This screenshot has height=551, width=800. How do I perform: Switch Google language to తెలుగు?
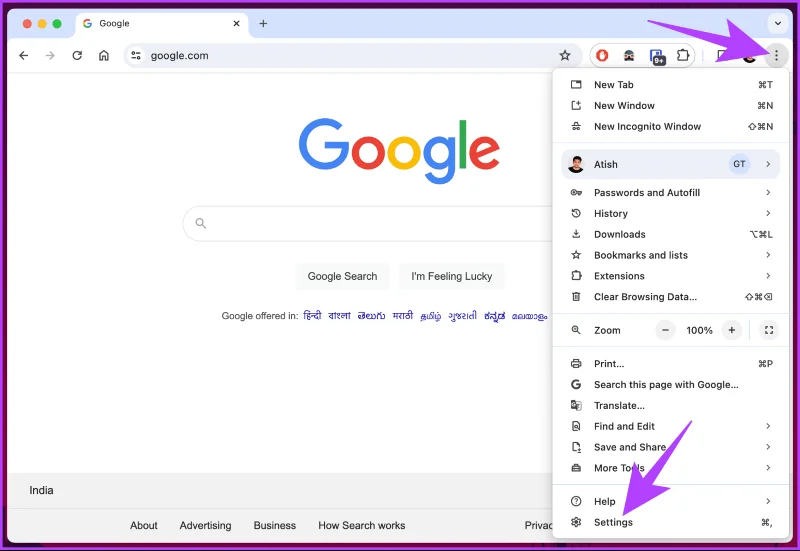371,316
